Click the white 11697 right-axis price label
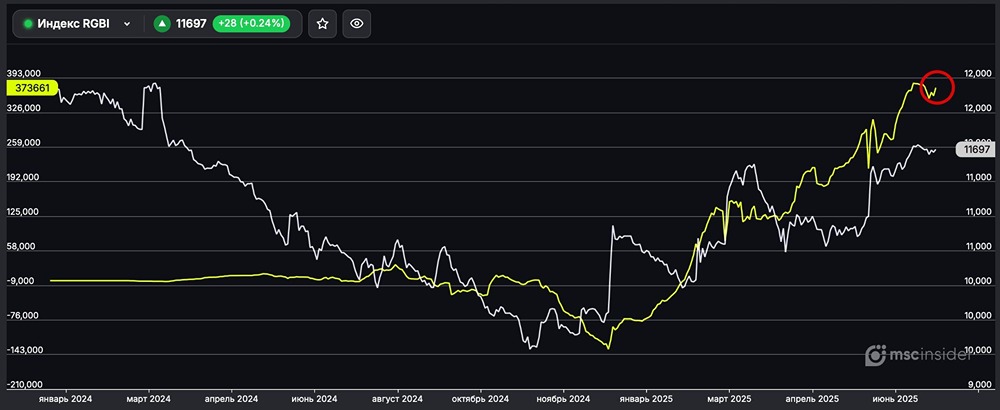Image resolution: width=1000 pixels, height=410 pixels. tap(973, 150)
